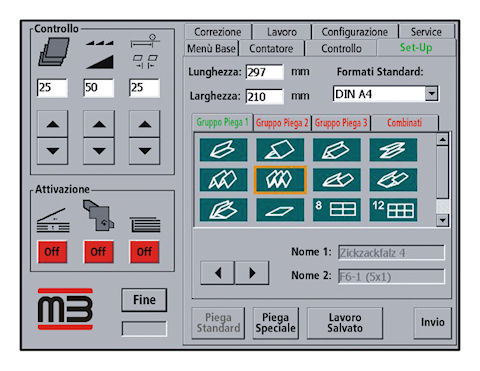Image resolution: width=480 pixels, height=371 pixels.
Task: Click the Invio button
Action: point(432,322)
